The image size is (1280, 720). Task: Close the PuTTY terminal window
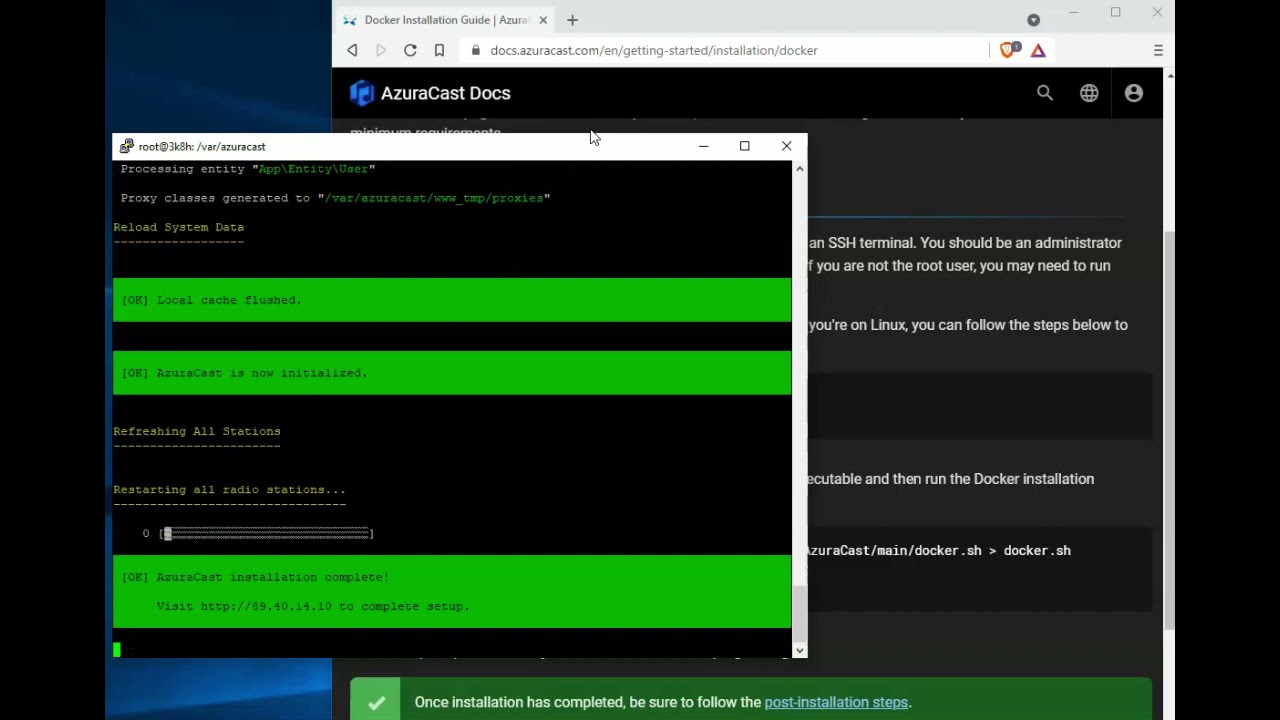coord(786,146)
